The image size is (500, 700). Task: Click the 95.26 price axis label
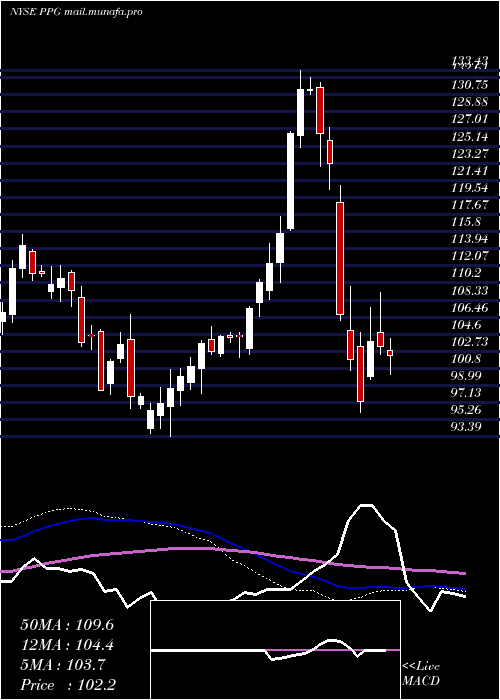coord(466,410)
